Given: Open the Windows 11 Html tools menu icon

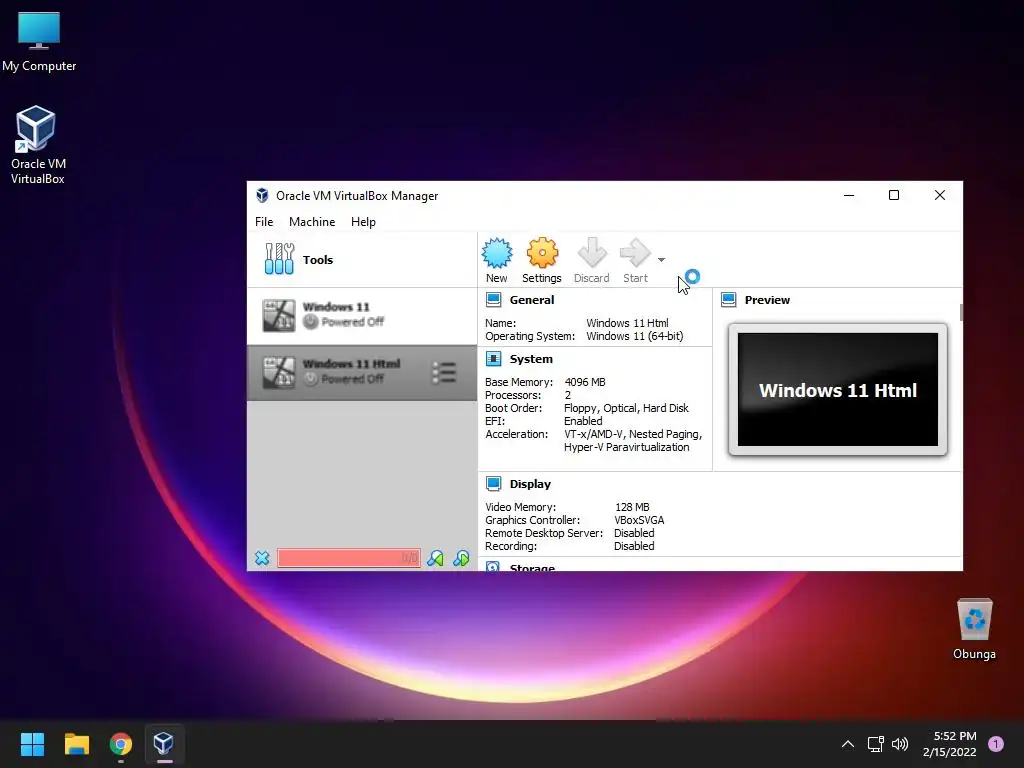Looking at the screenshot, I should pyautogui.click(x=444, y=372).
